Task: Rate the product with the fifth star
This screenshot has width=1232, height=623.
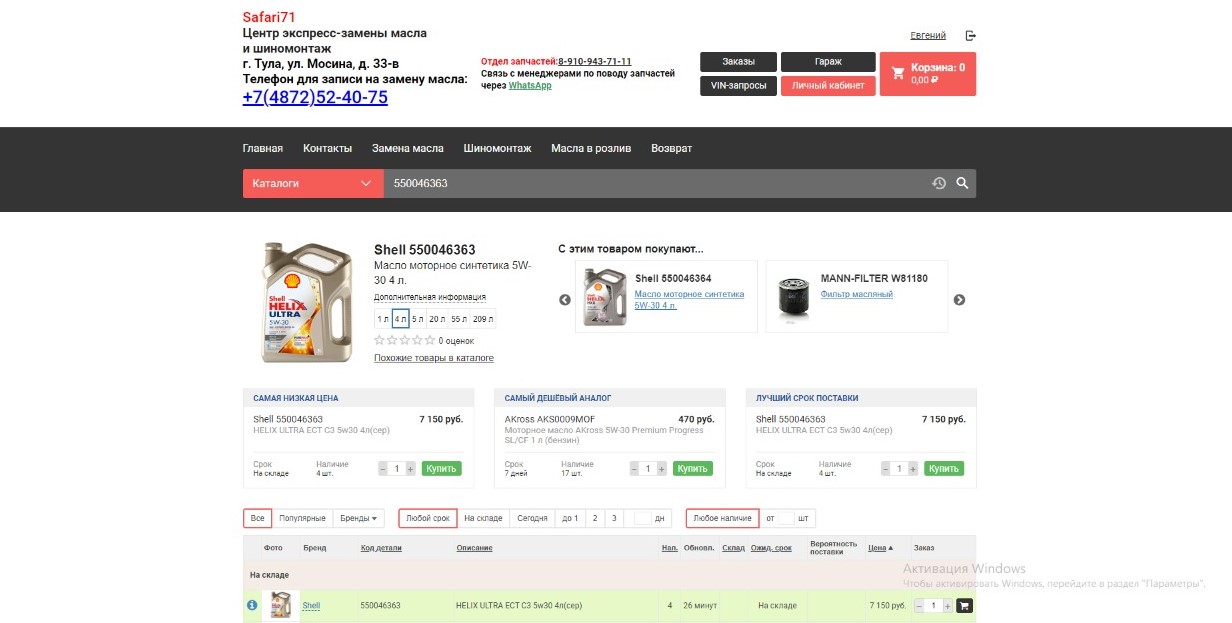Action: [x=431, y=340]
